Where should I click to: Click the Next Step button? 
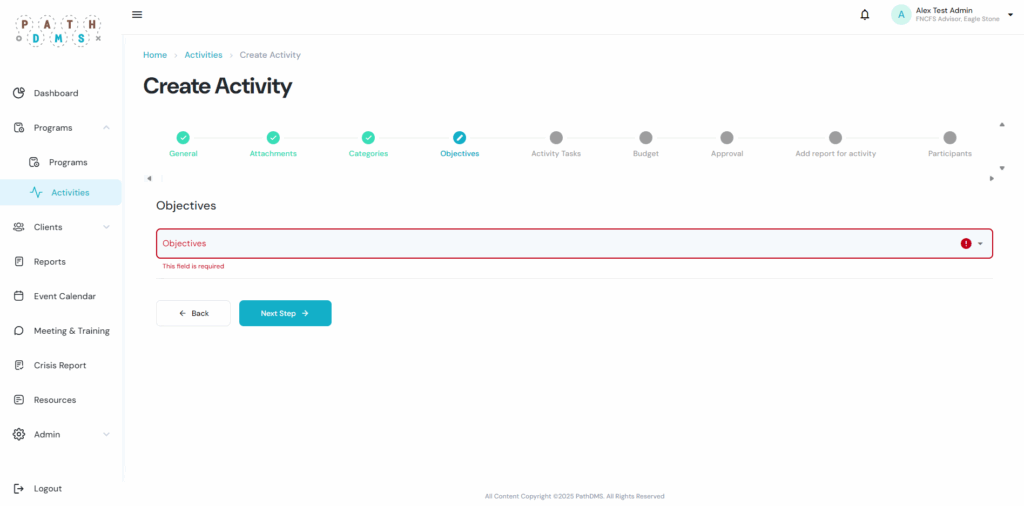285,313
